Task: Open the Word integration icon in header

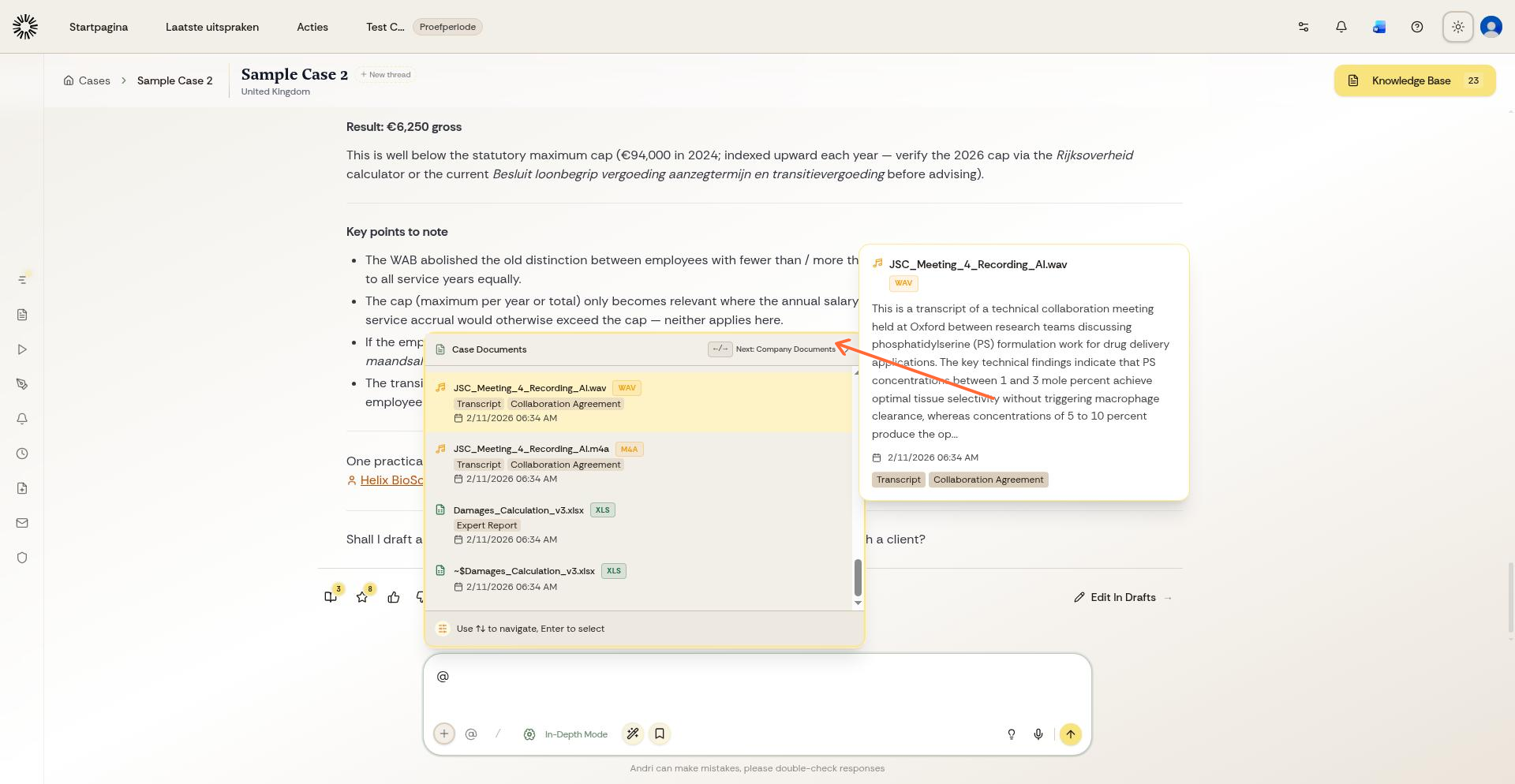Action: (x=1379, y=27)
